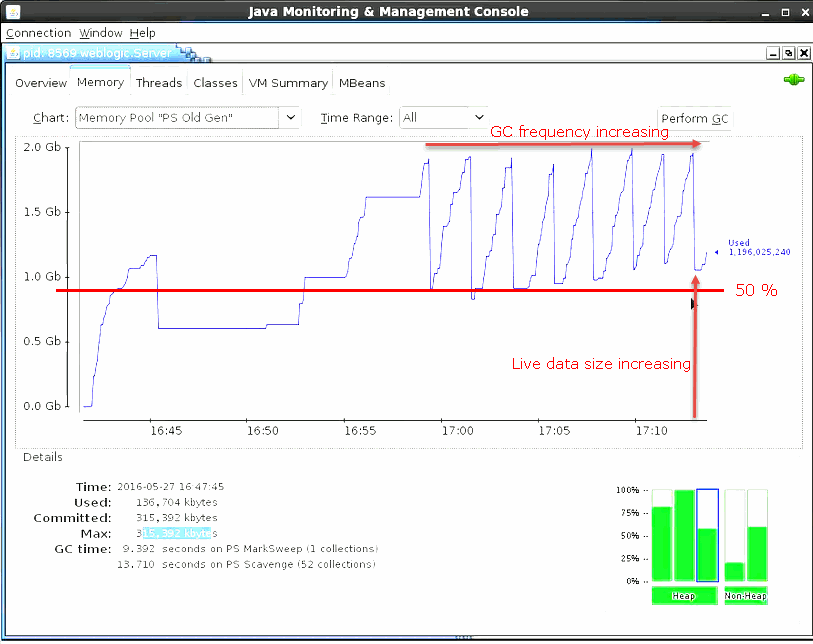Click the weblogic.Server internal frame icon

click(x=13, y=53)
